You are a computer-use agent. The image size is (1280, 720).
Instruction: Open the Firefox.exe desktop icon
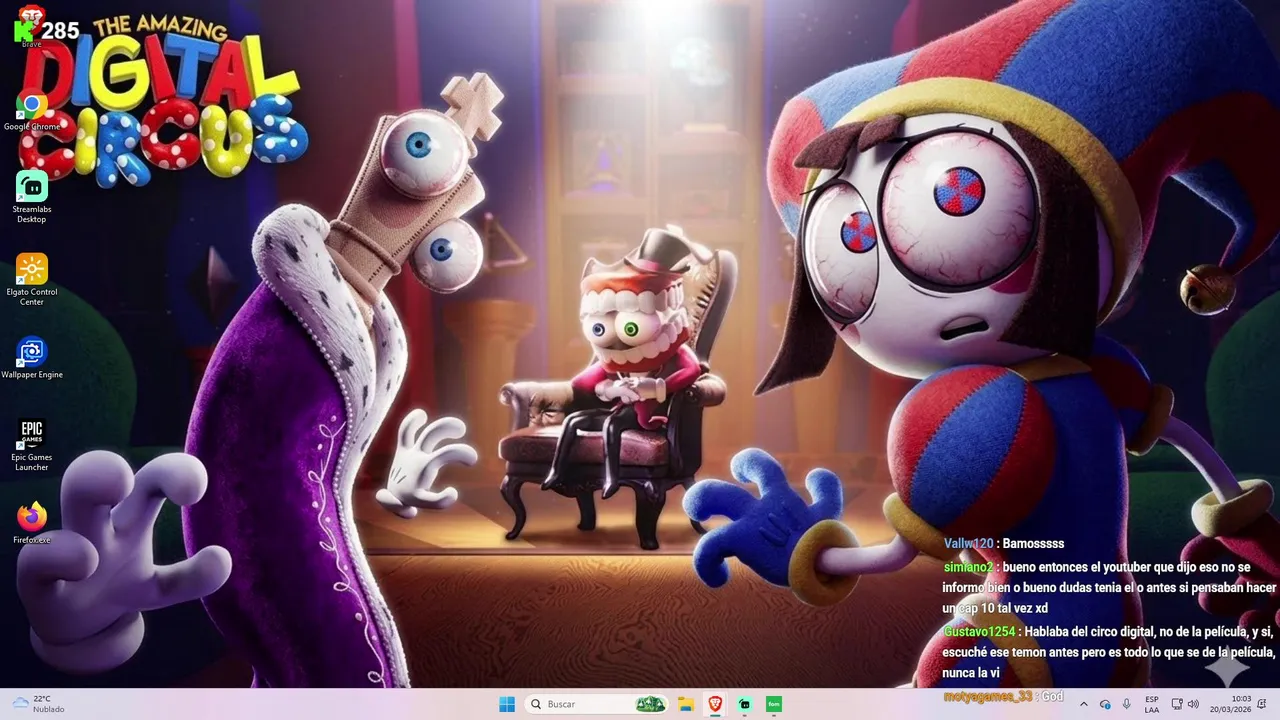[31, 523]
